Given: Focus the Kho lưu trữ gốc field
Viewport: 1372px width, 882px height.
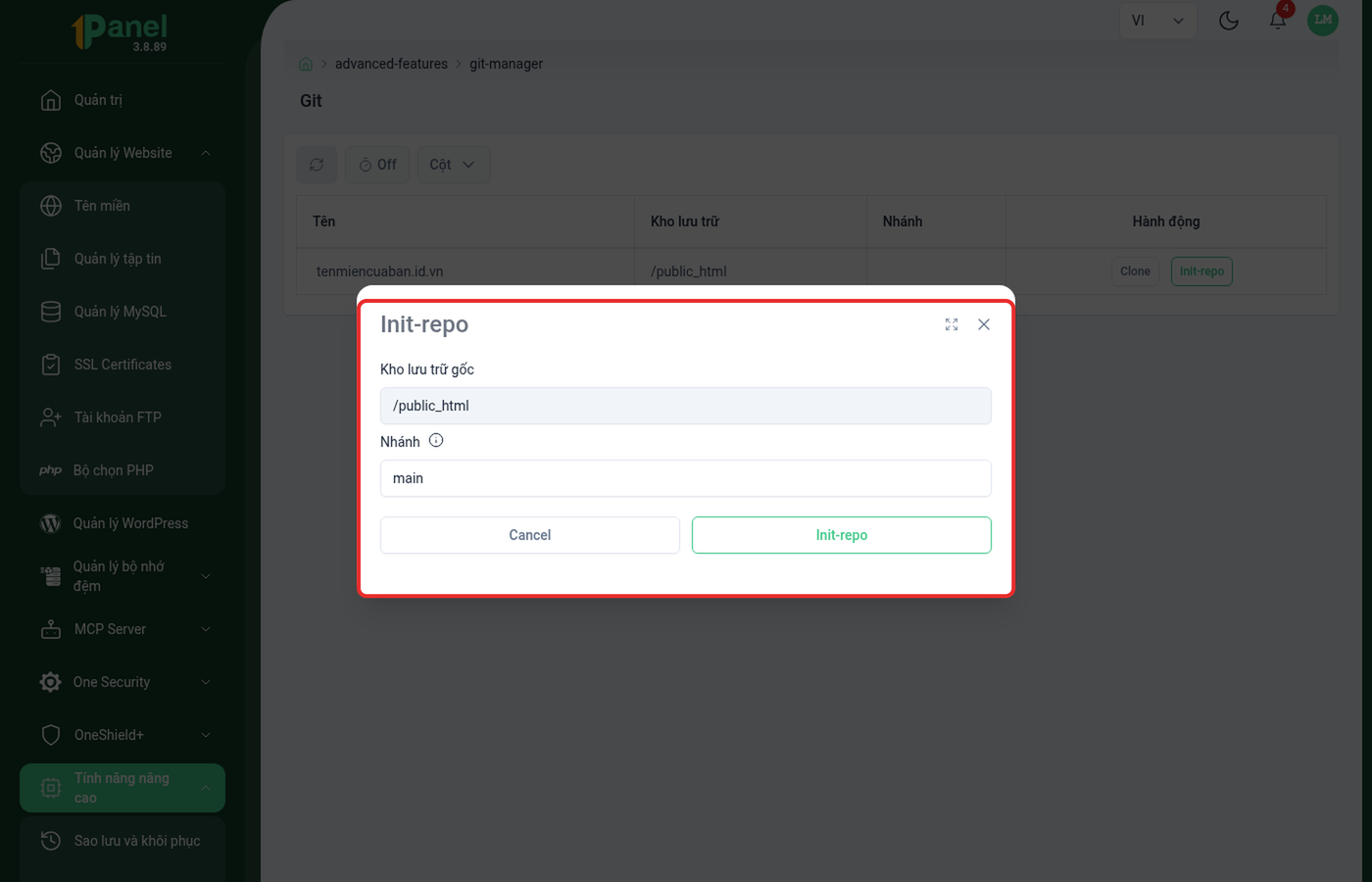Looking at the screenshot, I should click(x=686, y=406).
